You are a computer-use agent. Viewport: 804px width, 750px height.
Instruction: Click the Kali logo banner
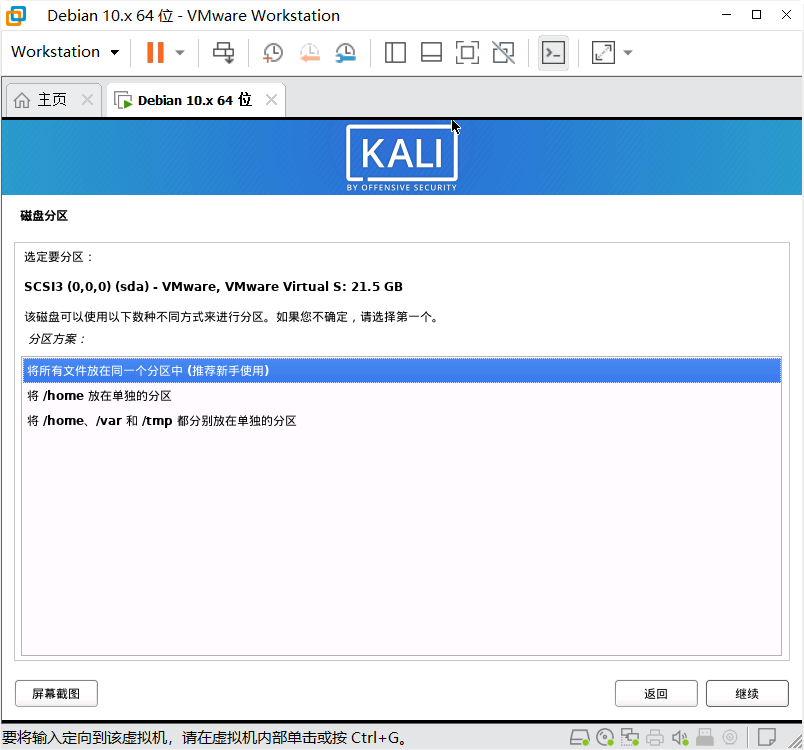pyautogui.click(x=401, y=158)
